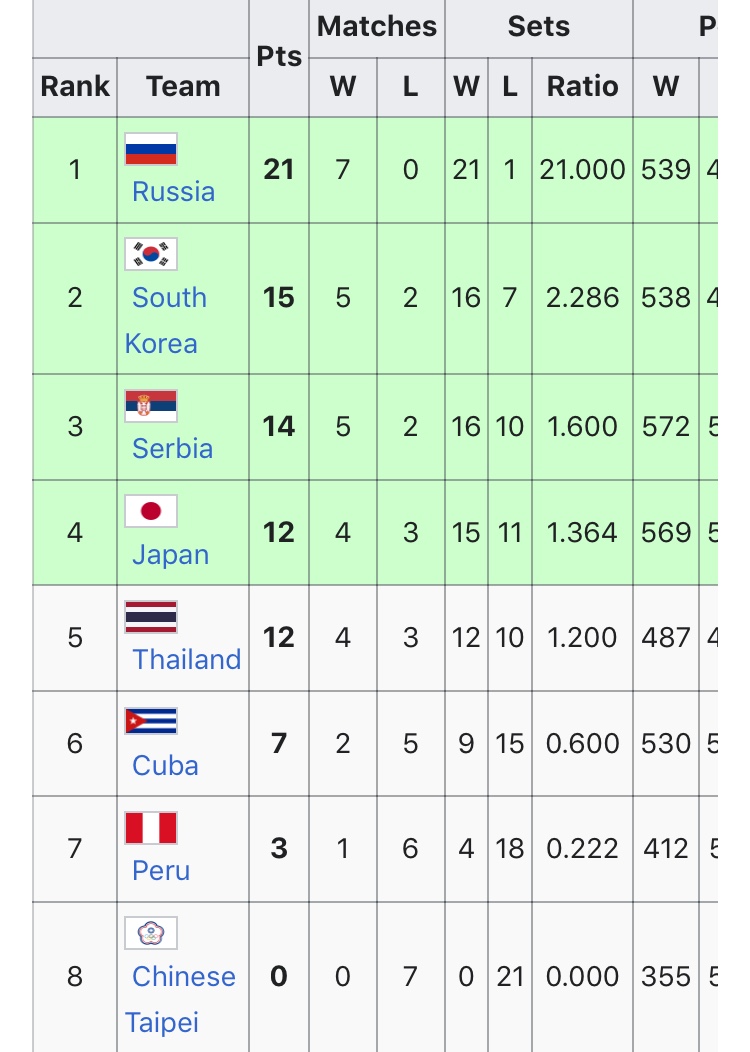Screen dimensions: 750x1052
Task: Click the Team column header
Action: tap(183, 87)
